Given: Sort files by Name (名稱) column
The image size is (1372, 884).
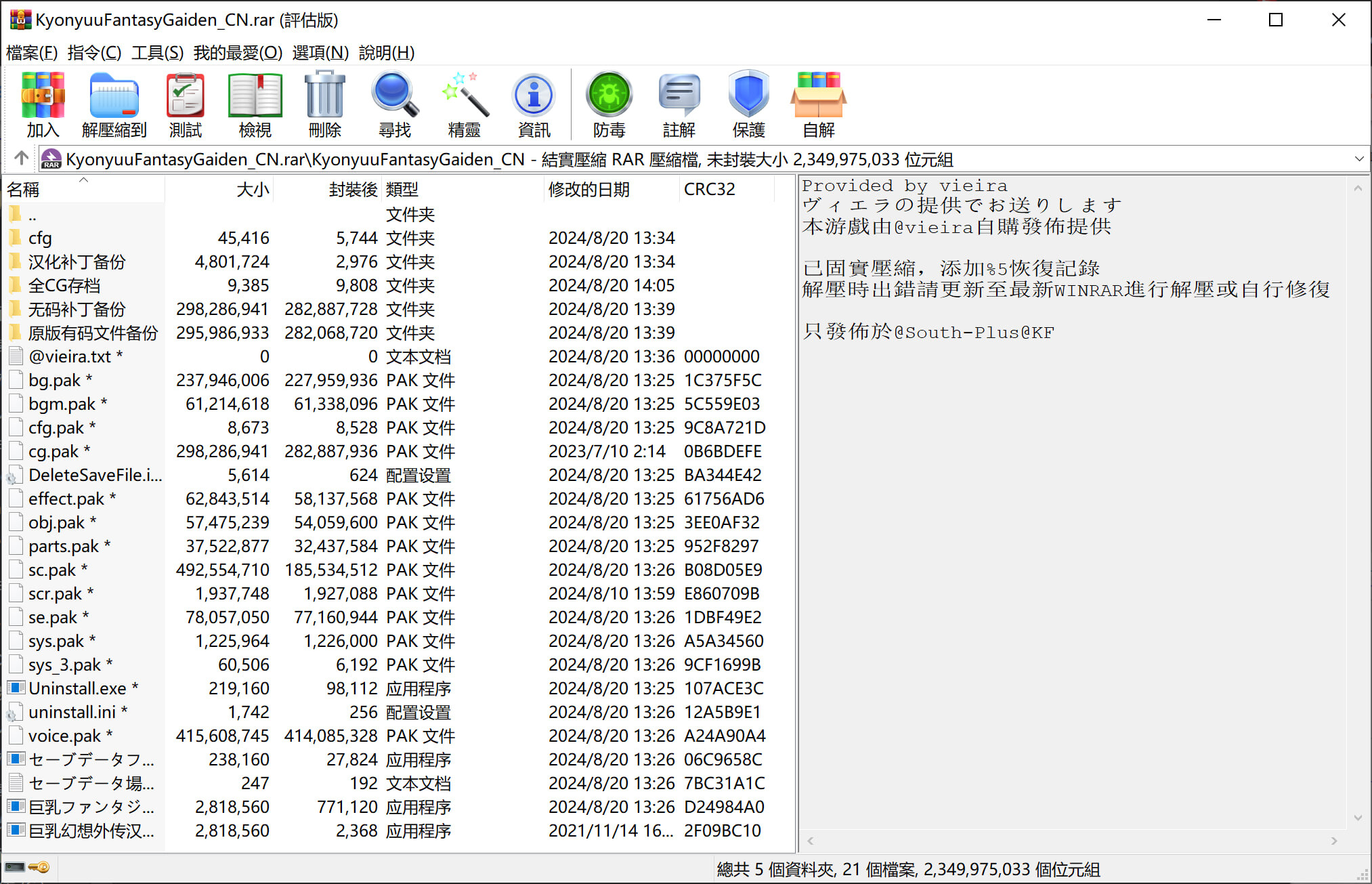Looking at the screenshot, I should (24, 190).
